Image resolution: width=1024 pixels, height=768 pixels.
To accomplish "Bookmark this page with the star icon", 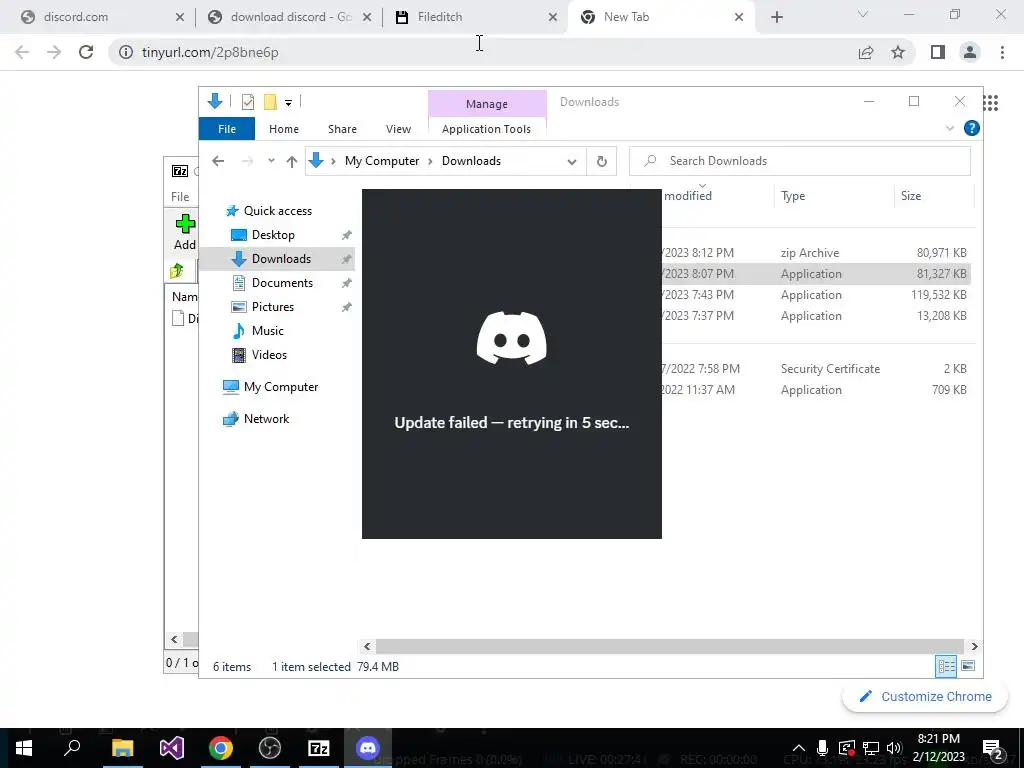I will coord(898,52).
